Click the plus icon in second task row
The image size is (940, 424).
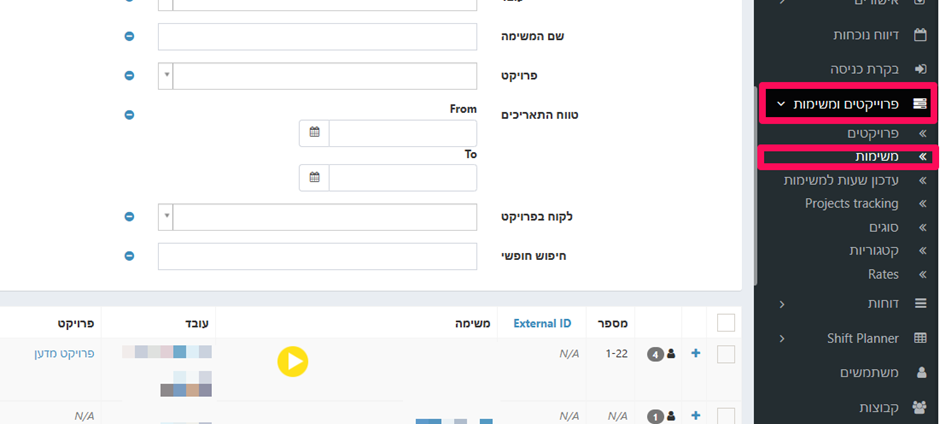696,415
